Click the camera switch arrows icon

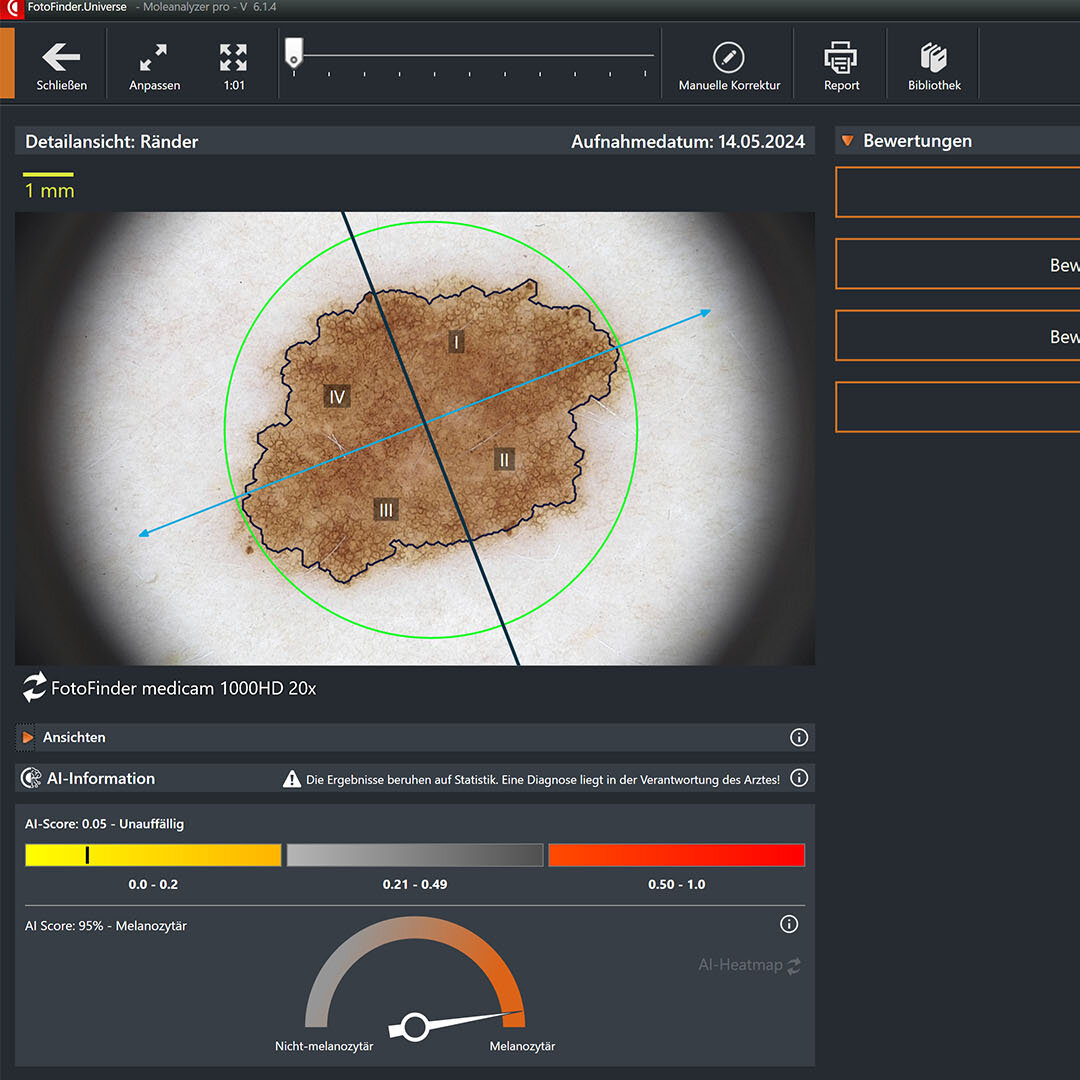tap(35, 688)
